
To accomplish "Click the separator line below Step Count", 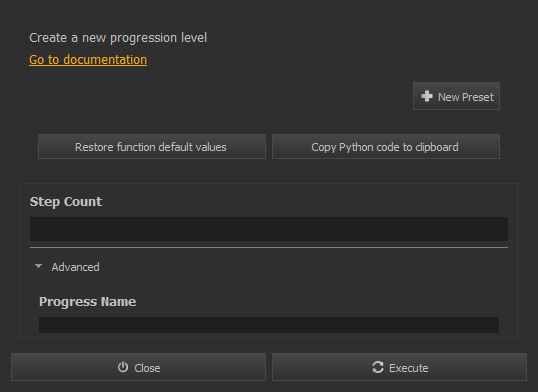I will point(269,247).
